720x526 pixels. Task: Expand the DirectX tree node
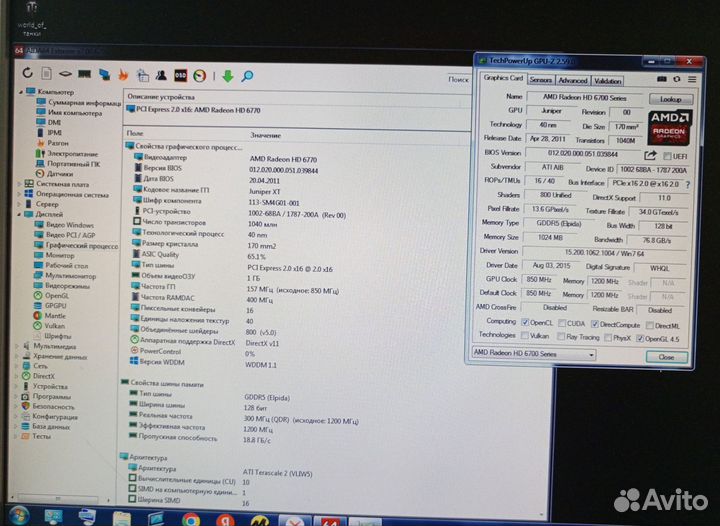(17, 375)
